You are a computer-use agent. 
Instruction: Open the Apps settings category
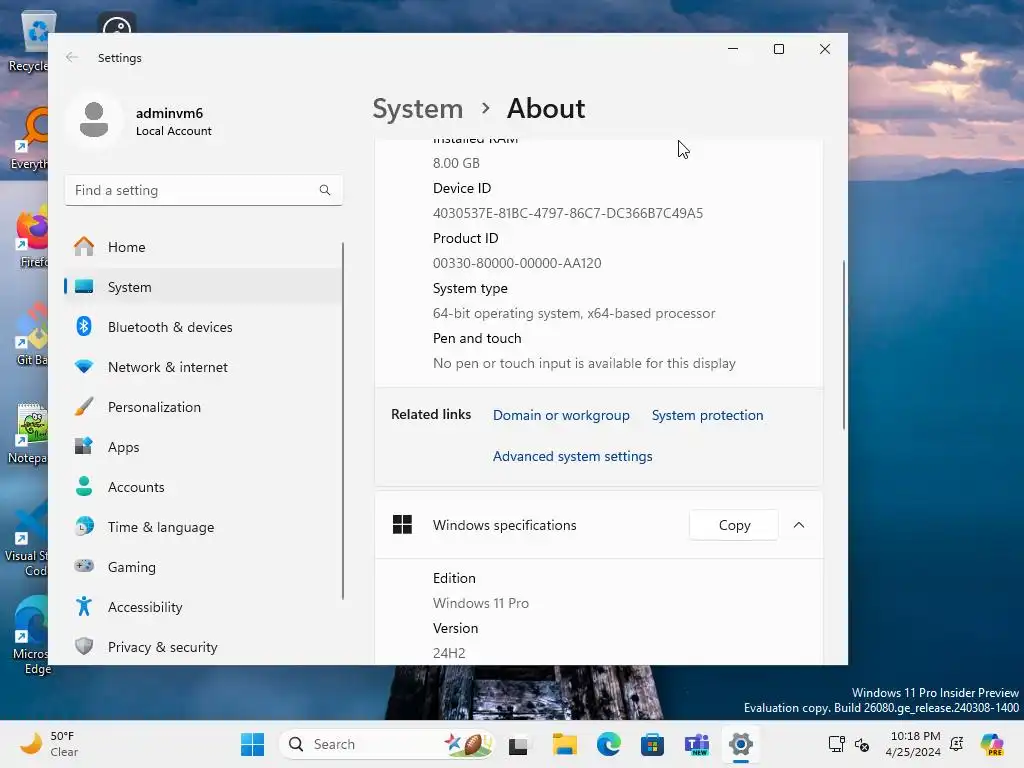(x=203, y=447)
